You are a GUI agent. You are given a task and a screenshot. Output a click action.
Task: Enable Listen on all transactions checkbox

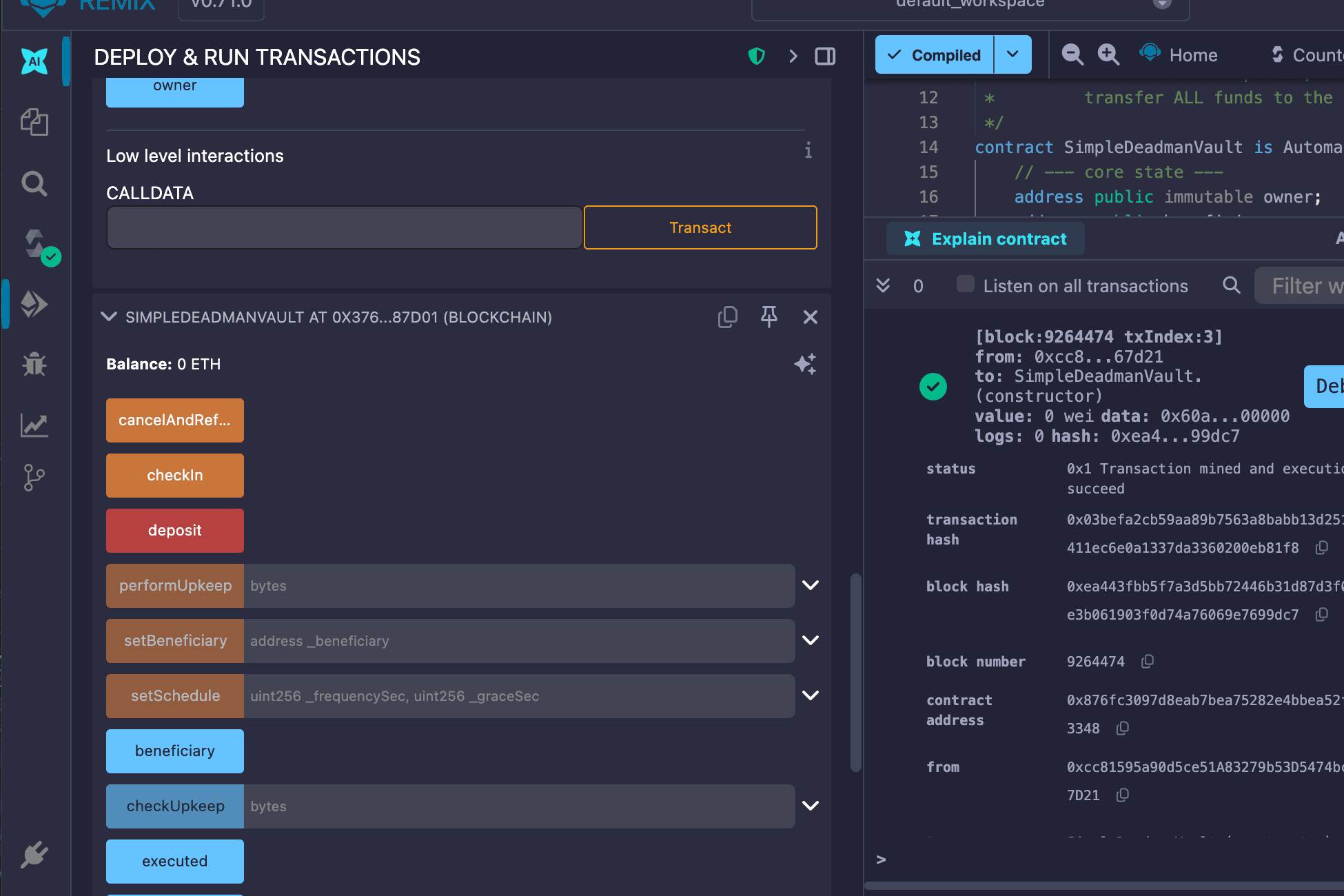(965, 285)
